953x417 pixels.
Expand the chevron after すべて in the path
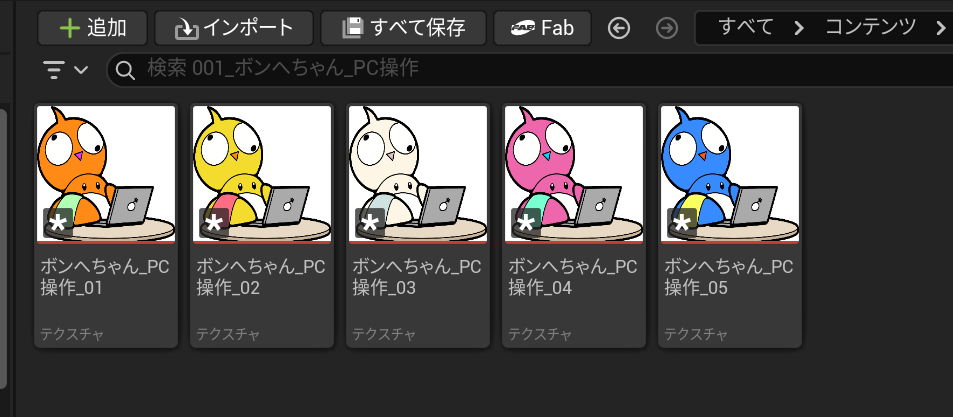[799, 28]
